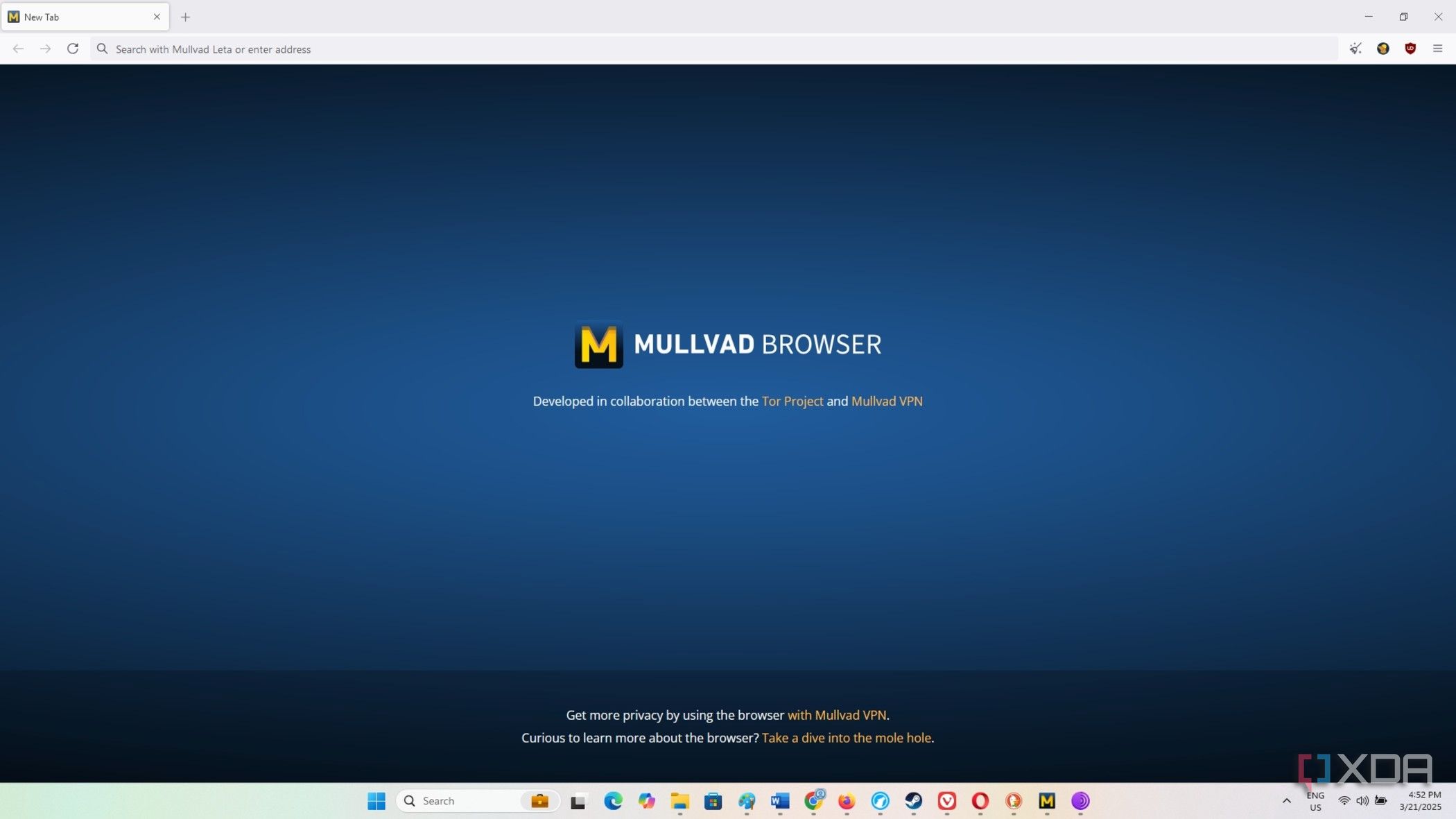Switch to Mullvad Browser on taskbar
Viewport: 1456px width, 819px height.
1047,801
